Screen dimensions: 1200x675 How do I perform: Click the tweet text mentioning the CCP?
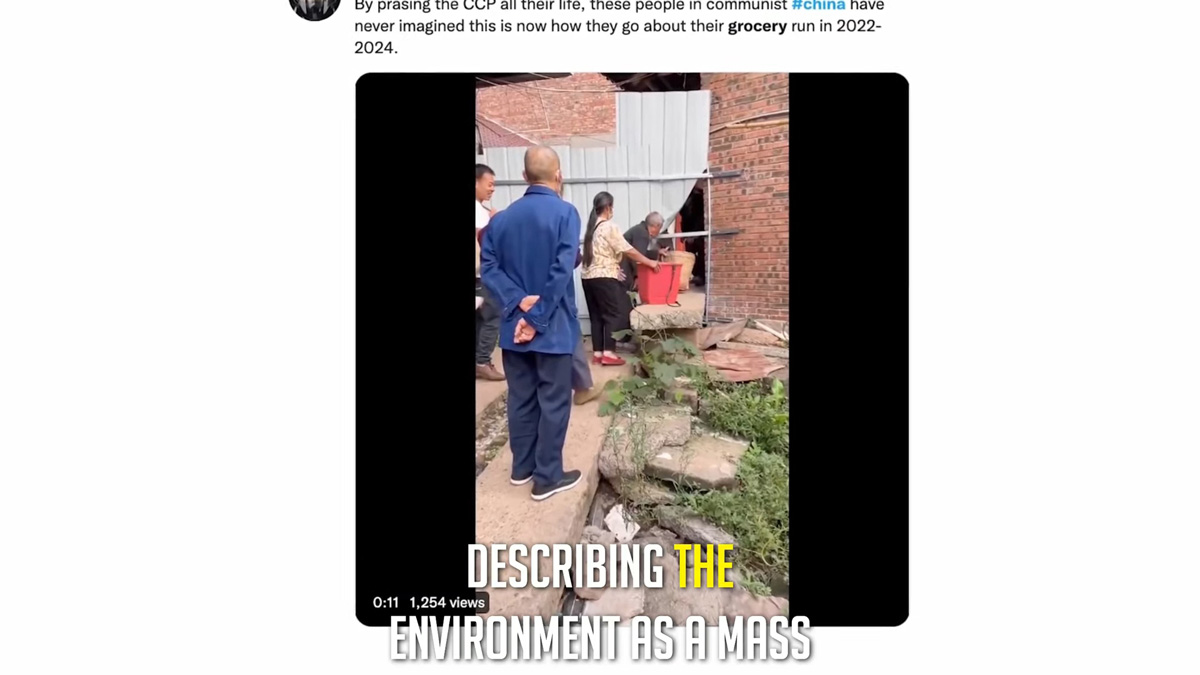click(x=619, y=26)
